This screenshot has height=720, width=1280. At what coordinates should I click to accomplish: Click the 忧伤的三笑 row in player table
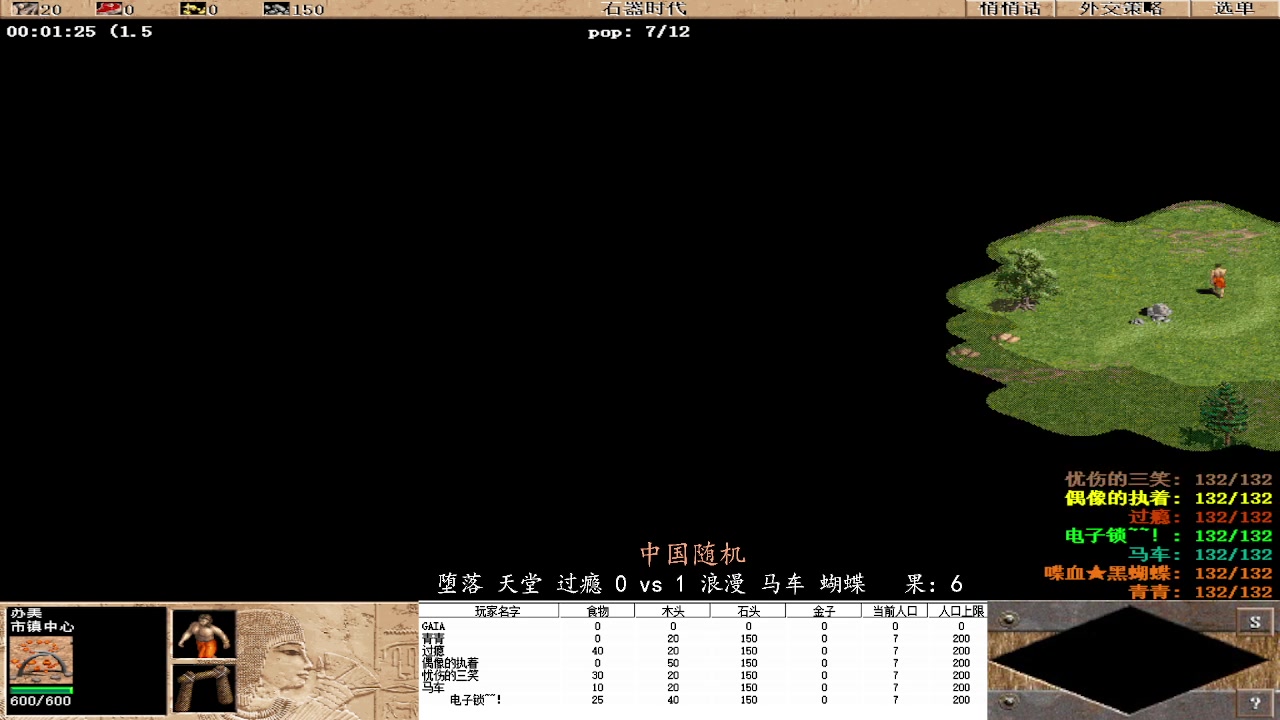click(702, 676)
